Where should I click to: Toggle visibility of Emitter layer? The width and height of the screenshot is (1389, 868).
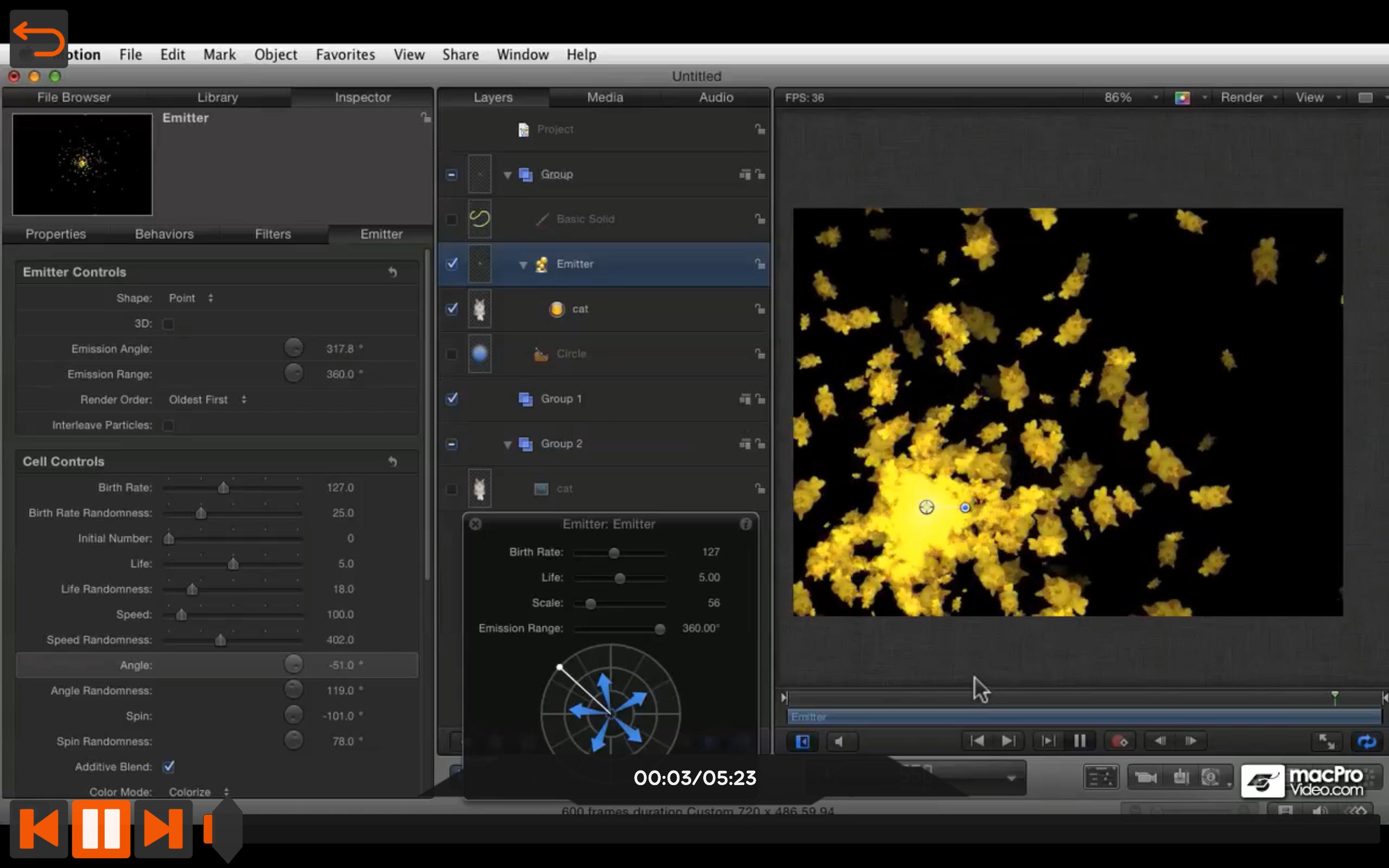point(452,264)
